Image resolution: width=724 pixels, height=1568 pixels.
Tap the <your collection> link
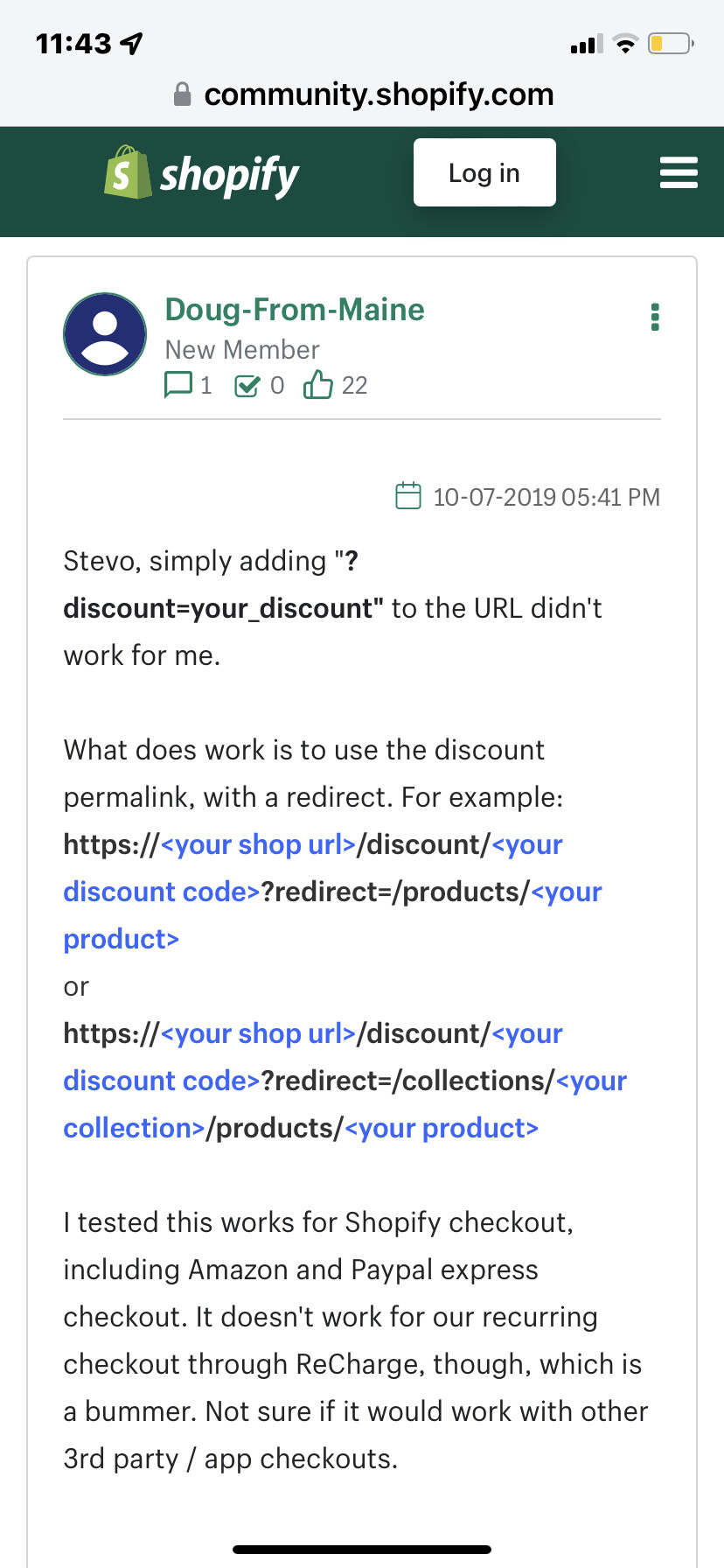coord(134,1128)
